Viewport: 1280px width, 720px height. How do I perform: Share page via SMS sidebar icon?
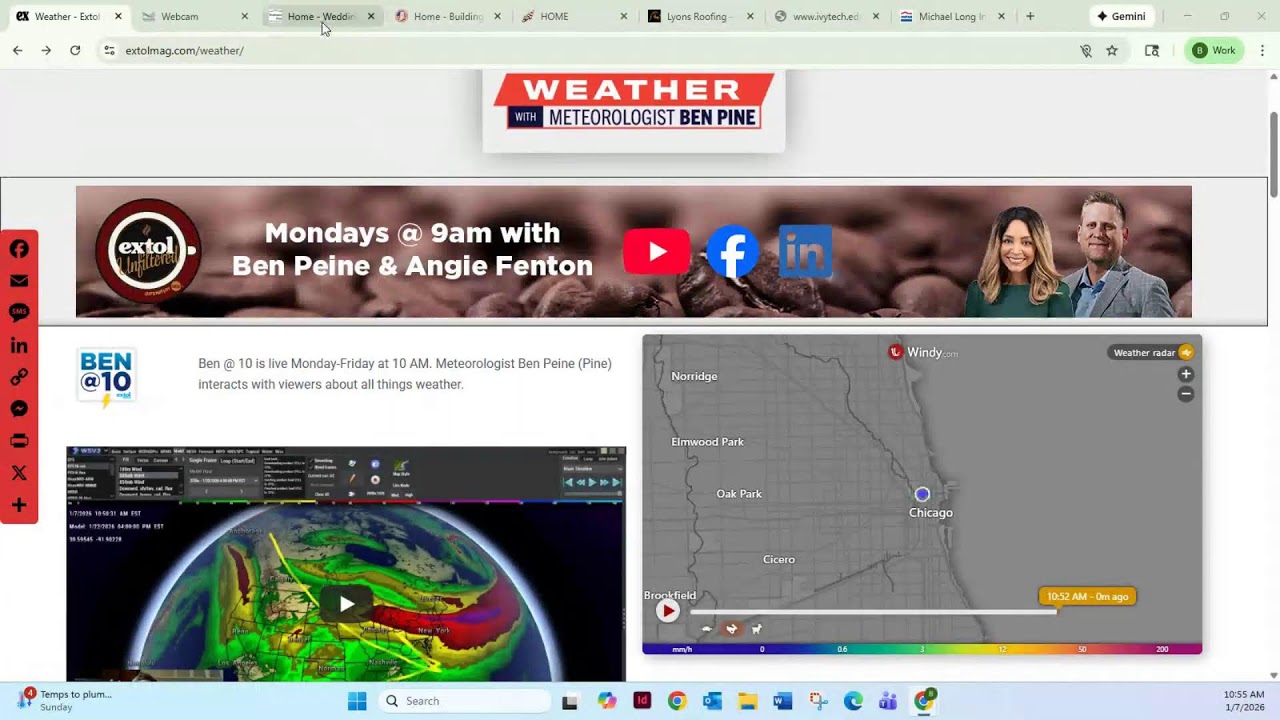pyautogui.click(x=19, y=313)
